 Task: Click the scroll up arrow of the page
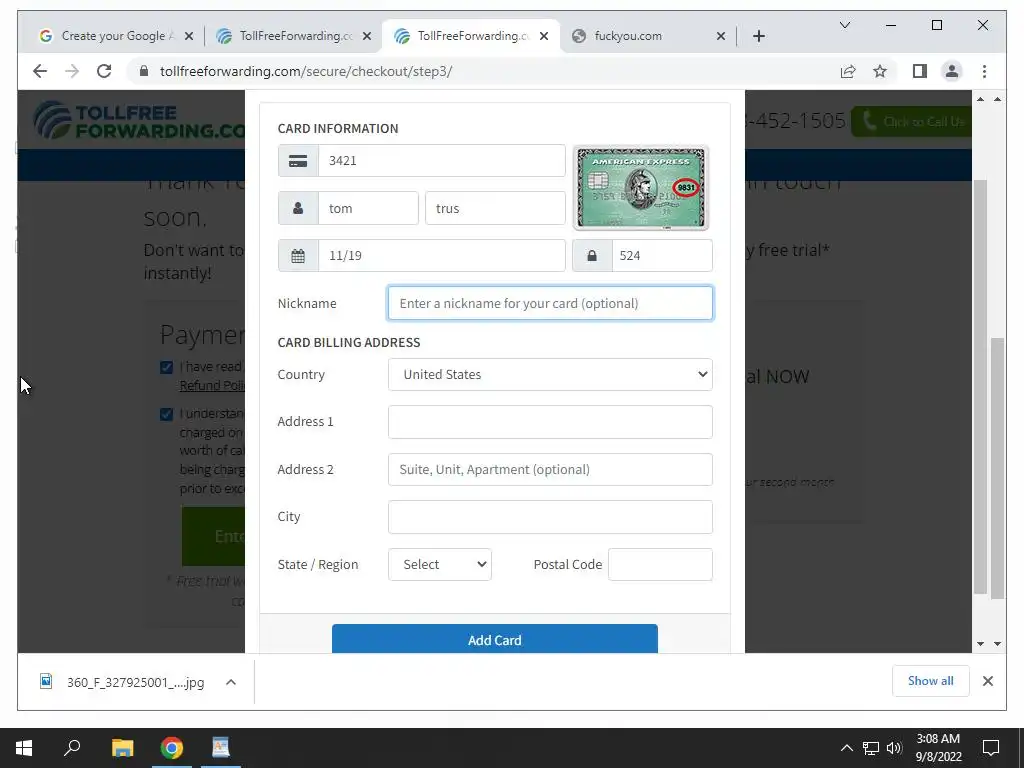997,99
